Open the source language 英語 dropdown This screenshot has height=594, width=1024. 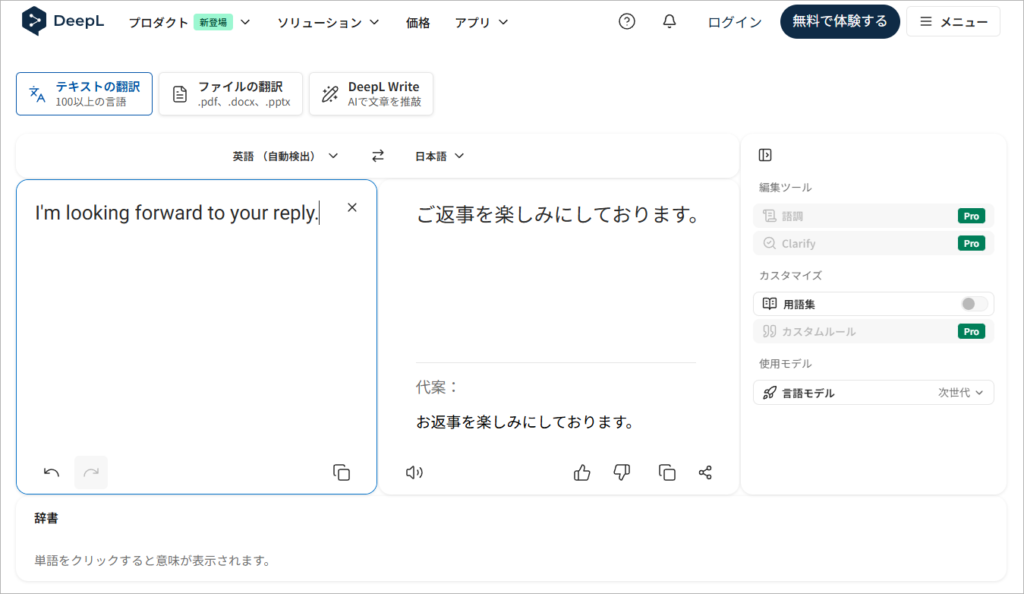(285, 156)
